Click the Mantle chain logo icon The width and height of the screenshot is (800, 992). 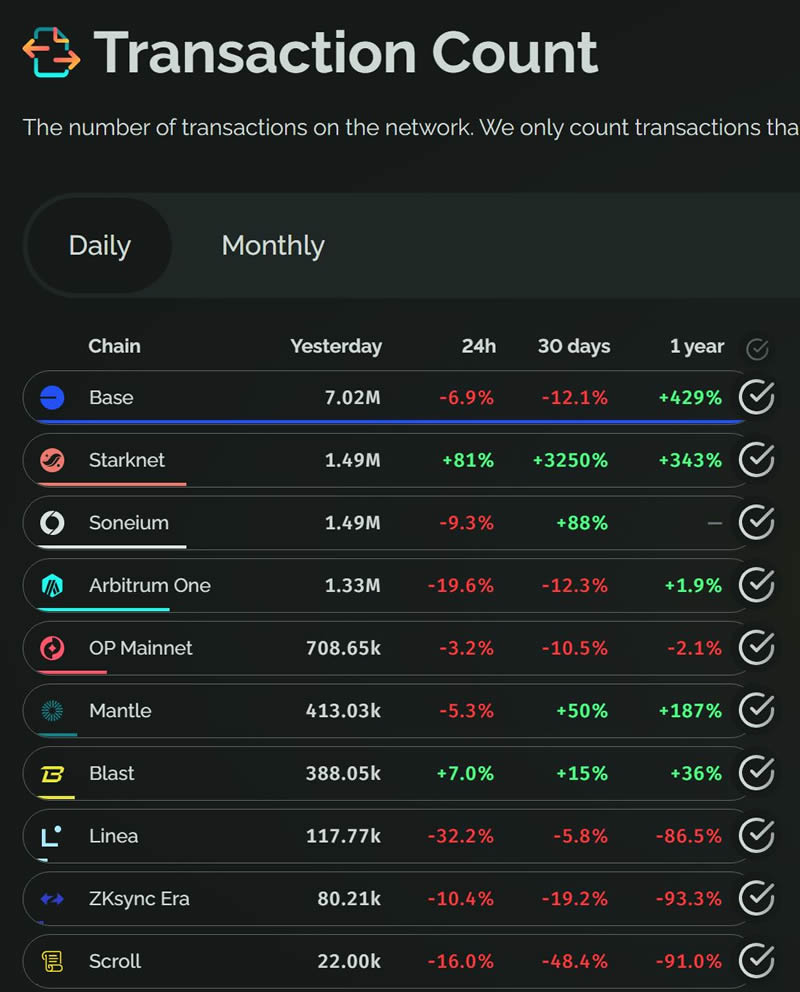click(x=52, y=711)
